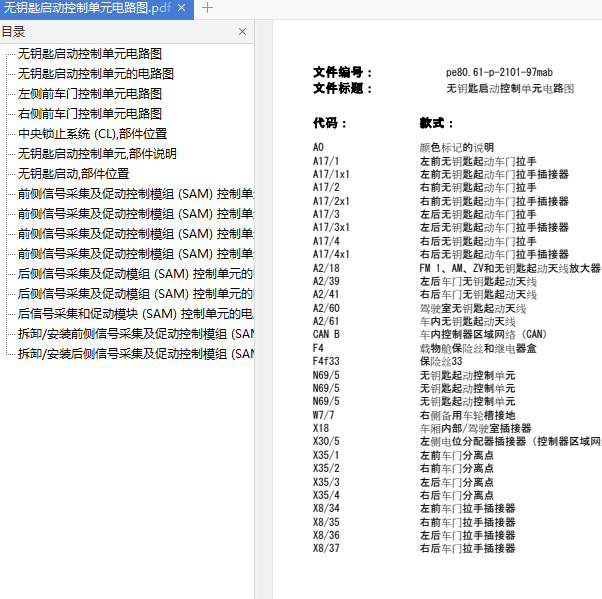Open outline item 无钥匙启动,部件位置

tap(73, 174)
